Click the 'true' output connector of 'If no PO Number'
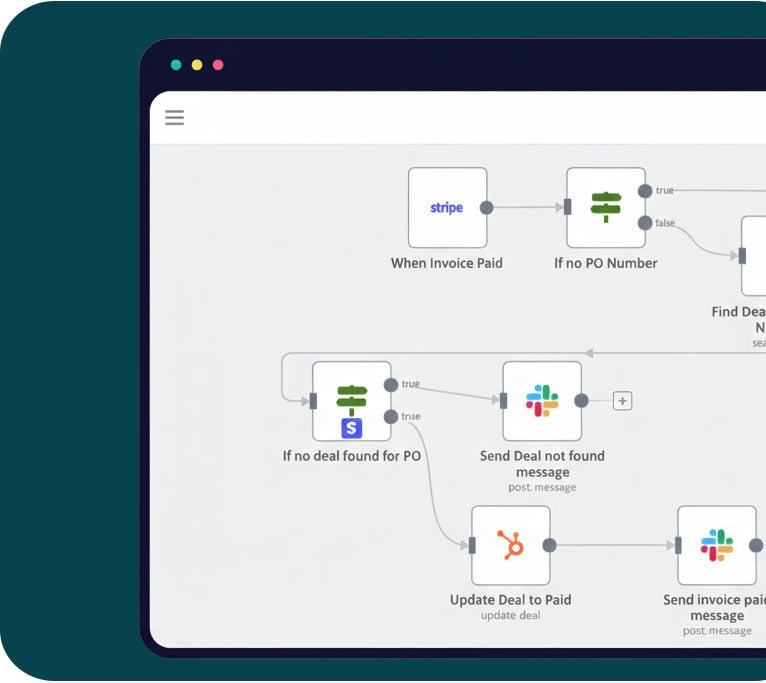 point(645,191)
